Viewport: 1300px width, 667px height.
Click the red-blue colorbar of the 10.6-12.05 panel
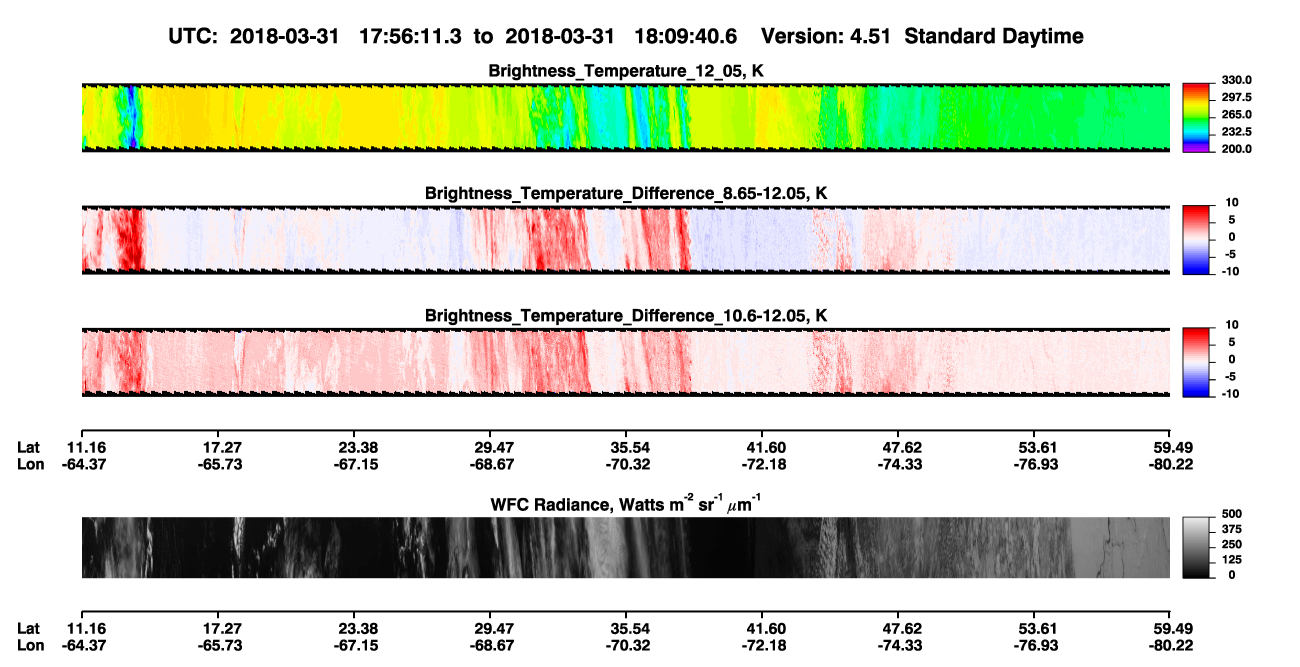(x=1196, y=361)
